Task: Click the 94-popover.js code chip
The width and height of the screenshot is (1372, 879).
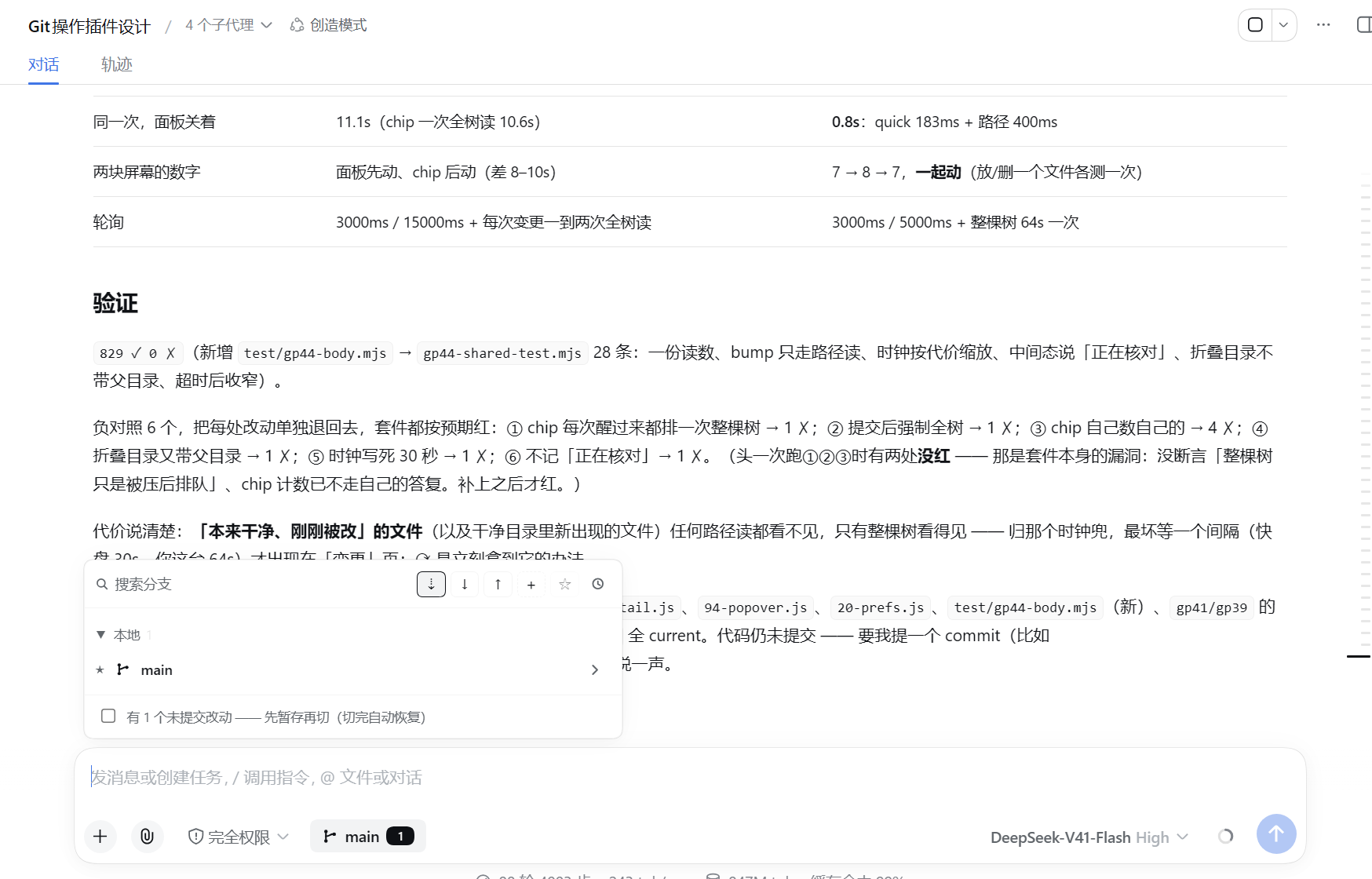Action: (755, 607)
